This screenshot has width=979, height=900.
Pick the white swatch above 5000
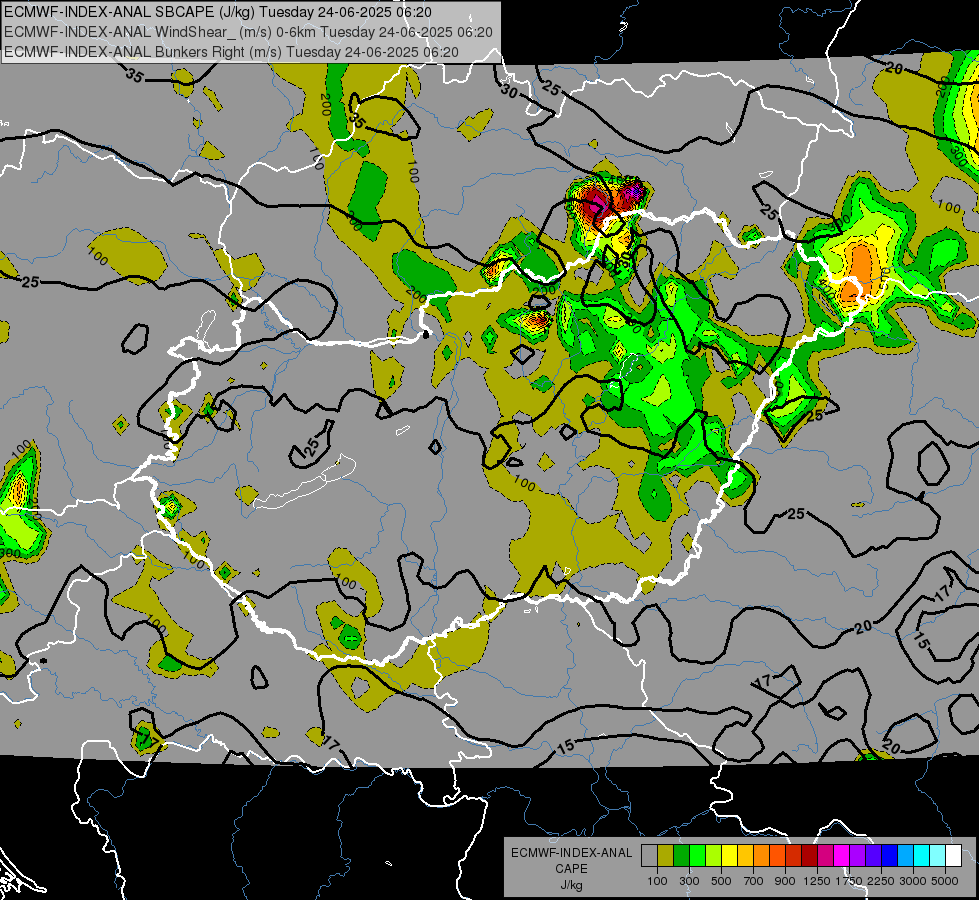click(953, 856)
